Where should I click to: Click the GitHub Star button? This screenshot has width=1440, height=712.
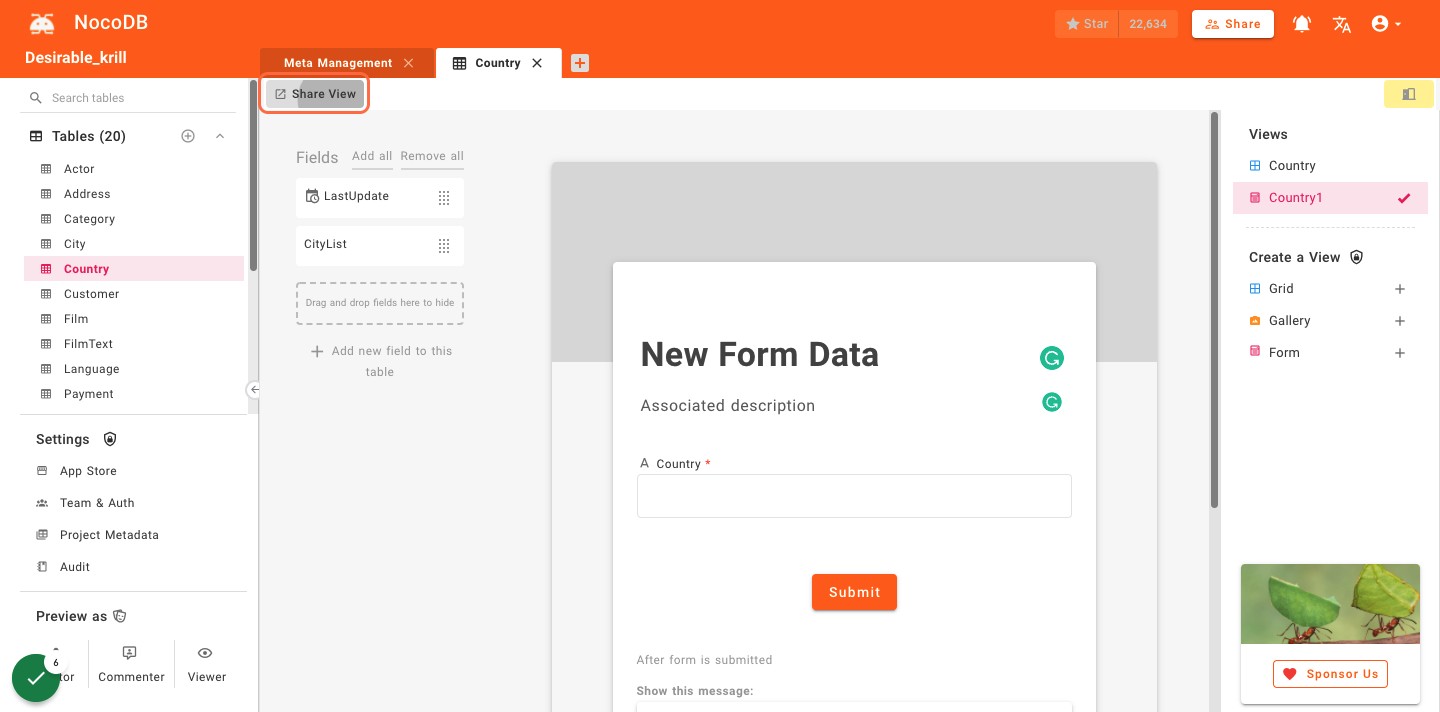[x=1087, y=24]
